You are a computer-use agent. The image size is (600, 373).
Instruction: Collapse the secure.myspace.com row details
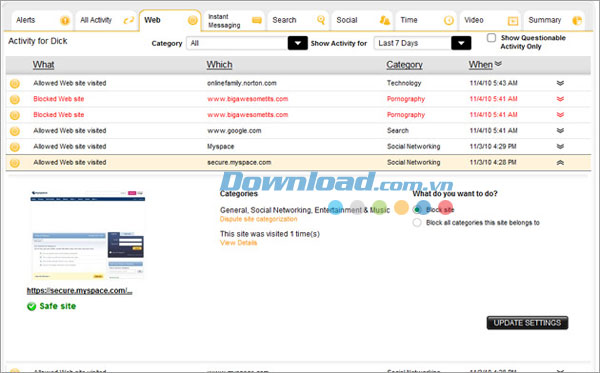560,163
